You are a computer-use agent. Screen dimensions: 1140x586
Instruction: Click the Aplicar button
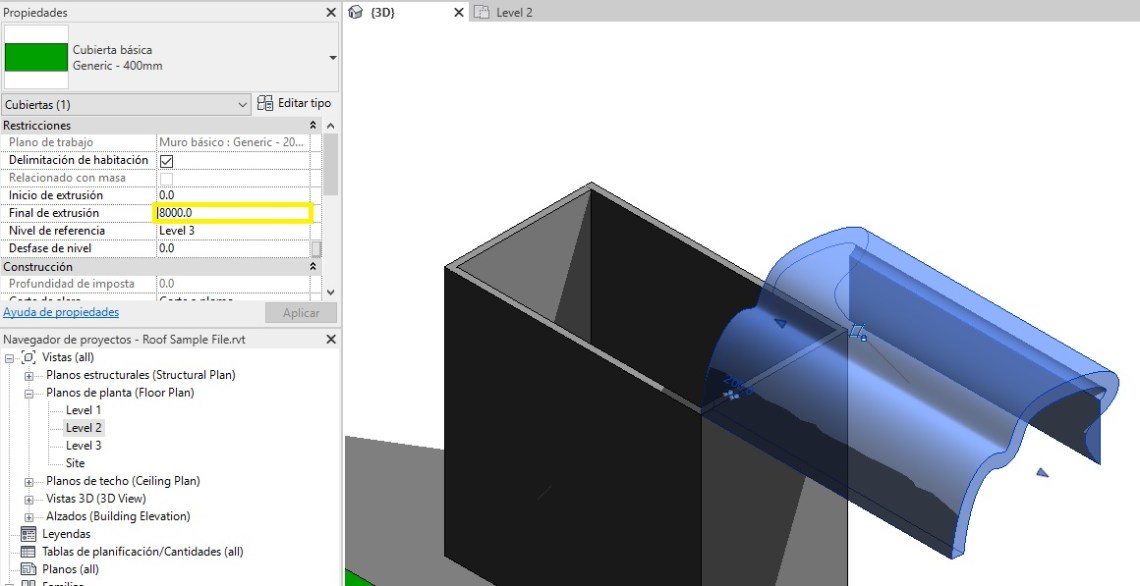(301, 313)
